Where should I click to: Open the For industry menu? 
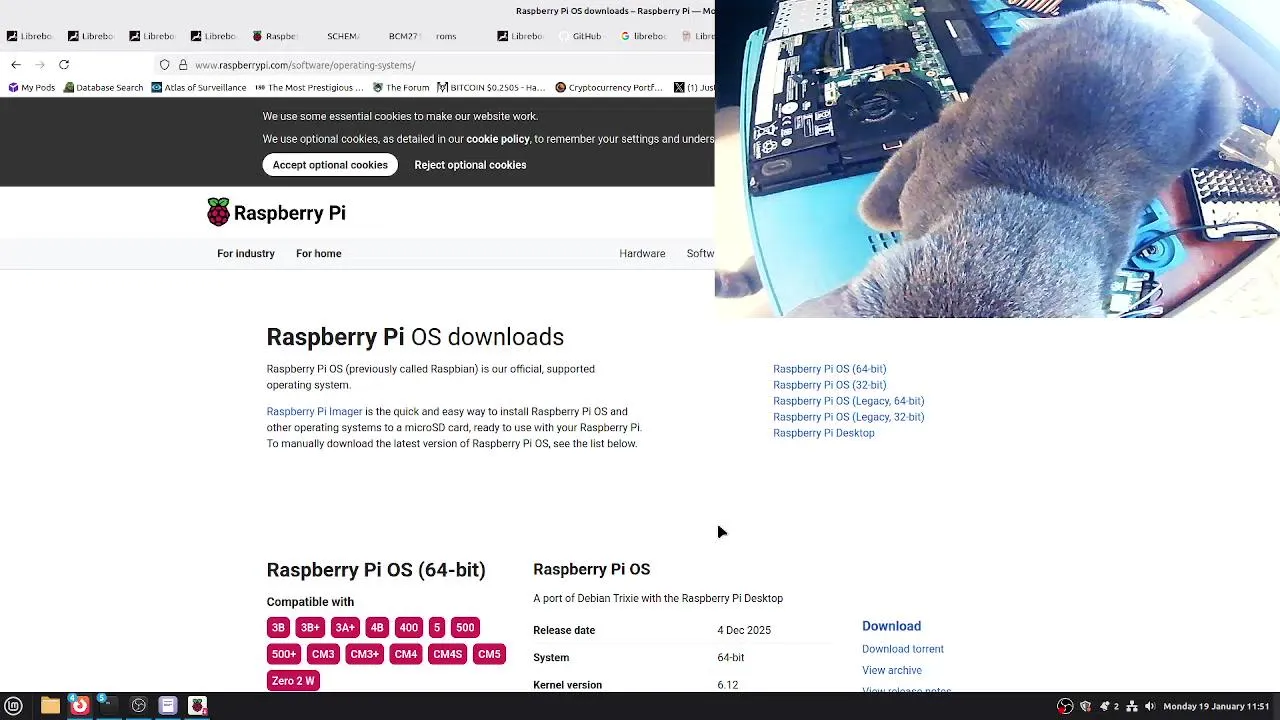246,253
